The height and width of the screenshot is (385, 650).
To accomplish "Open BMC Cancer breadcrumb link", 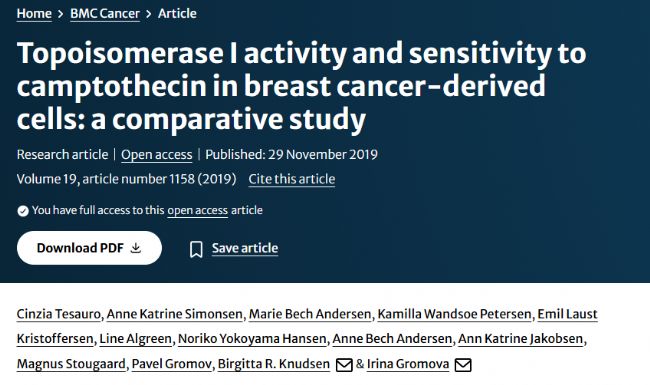I will 105,13.
